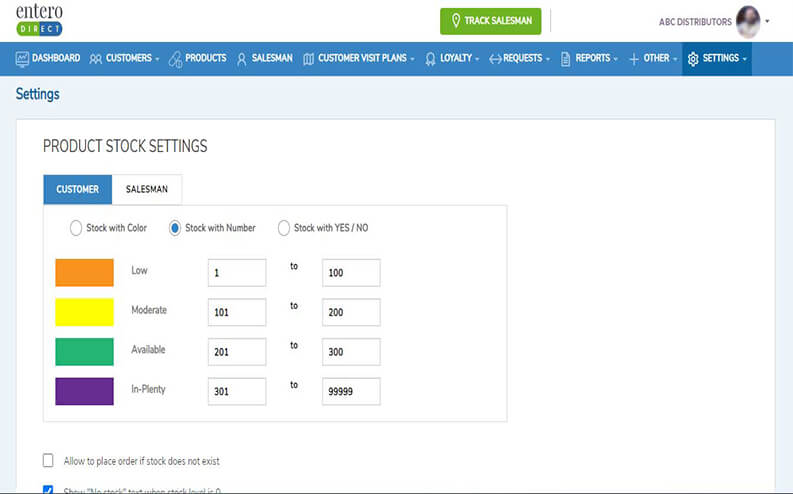793x494 pixels.
Task: Expand the Requests dropdown menu
Action: click(520, 59)
